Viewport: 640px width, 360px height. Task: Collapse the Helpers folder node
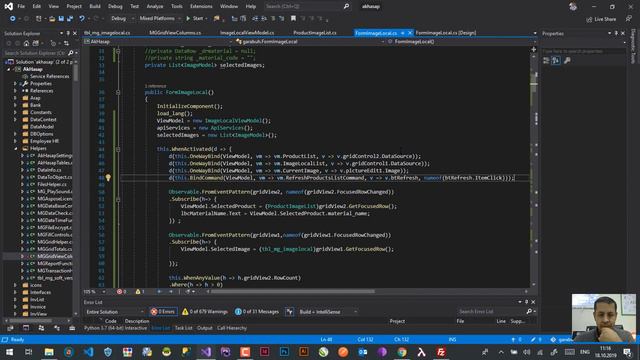[x=16, y=149]
